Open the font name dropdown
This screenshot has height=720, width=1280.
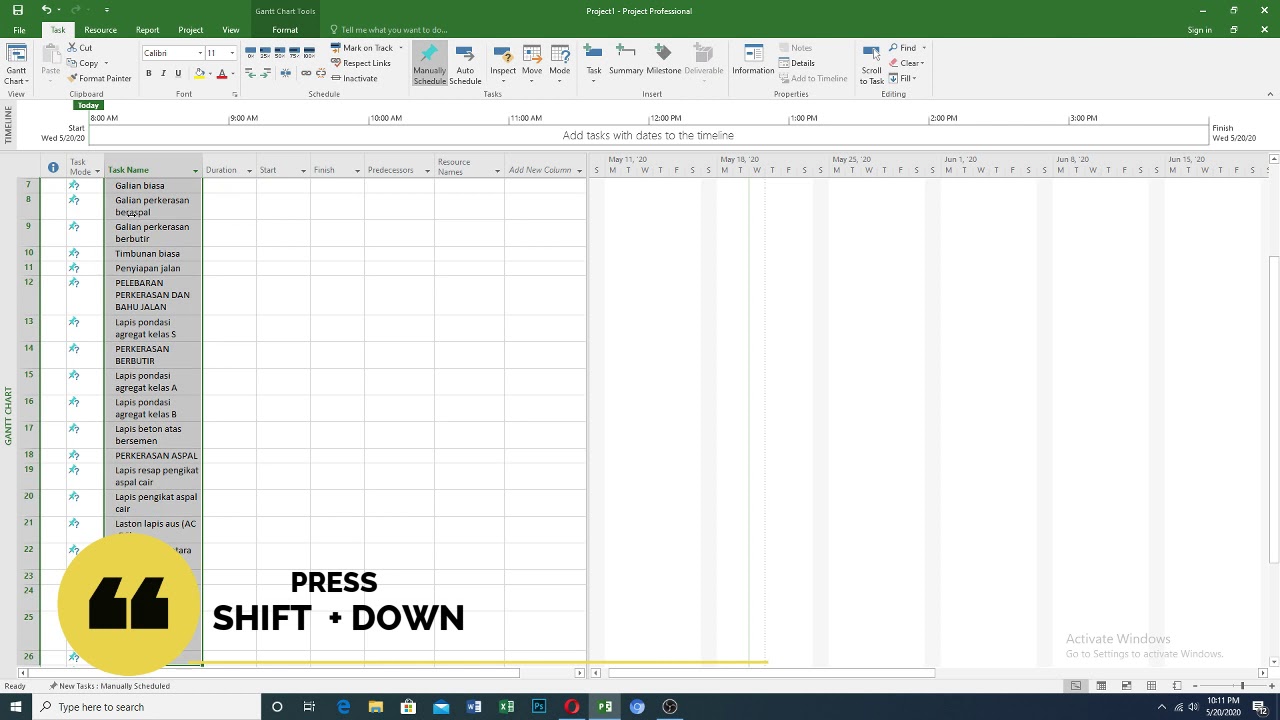point(200,53)
